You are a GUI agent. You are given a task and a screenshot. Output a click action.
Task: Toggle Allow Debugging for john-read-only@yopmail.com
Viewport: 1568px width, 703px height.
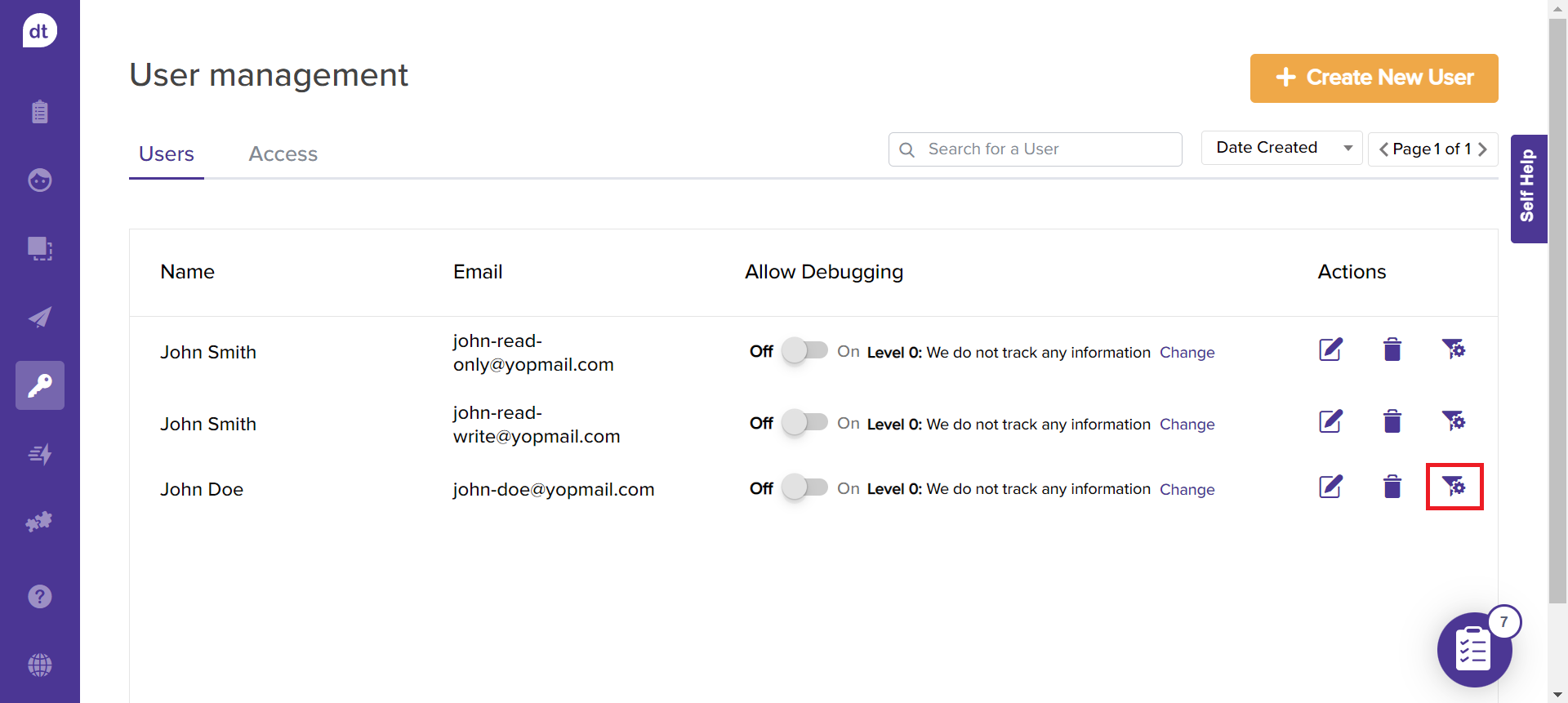click(804, 351)
